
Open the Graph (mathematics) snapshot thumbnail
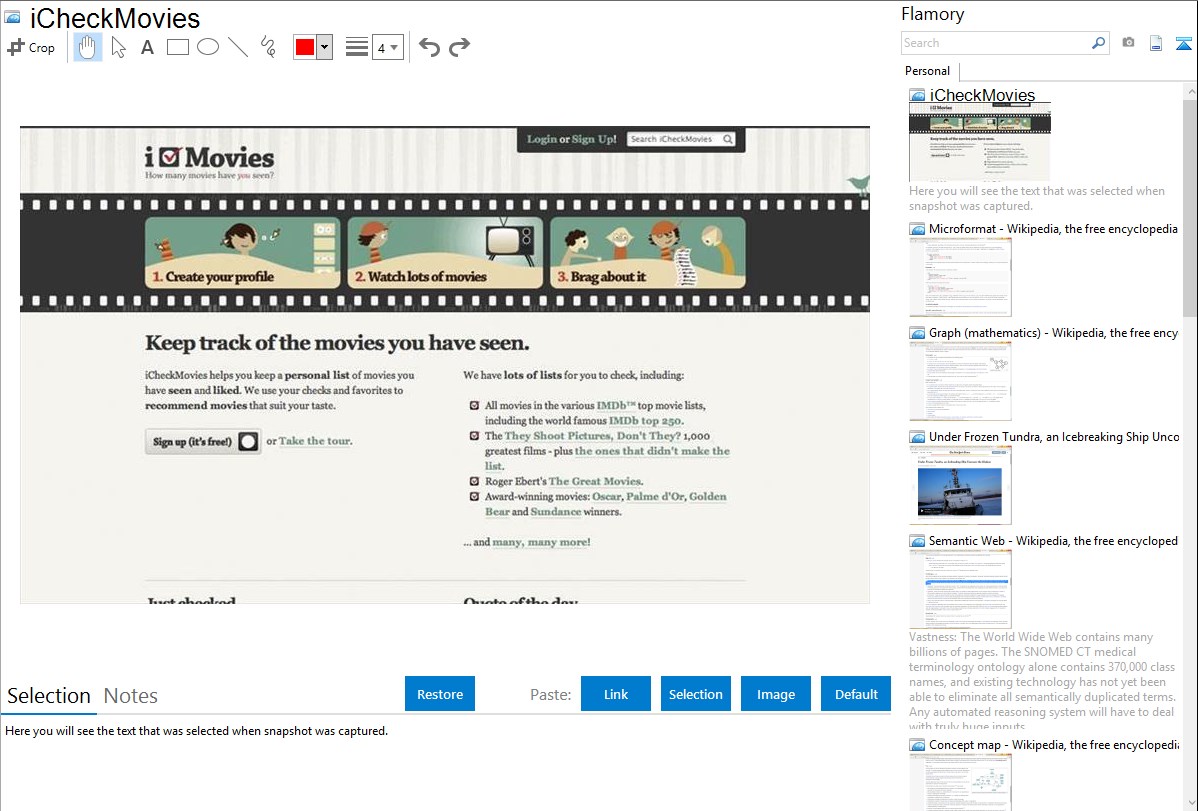click(960, 381)
